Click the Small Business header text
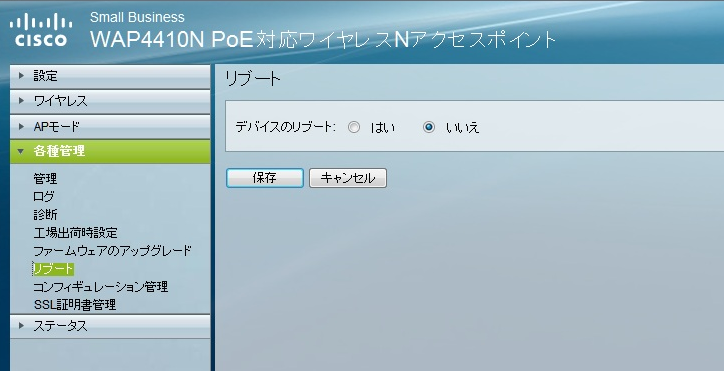724x371 pixels. tap(137, 18)
